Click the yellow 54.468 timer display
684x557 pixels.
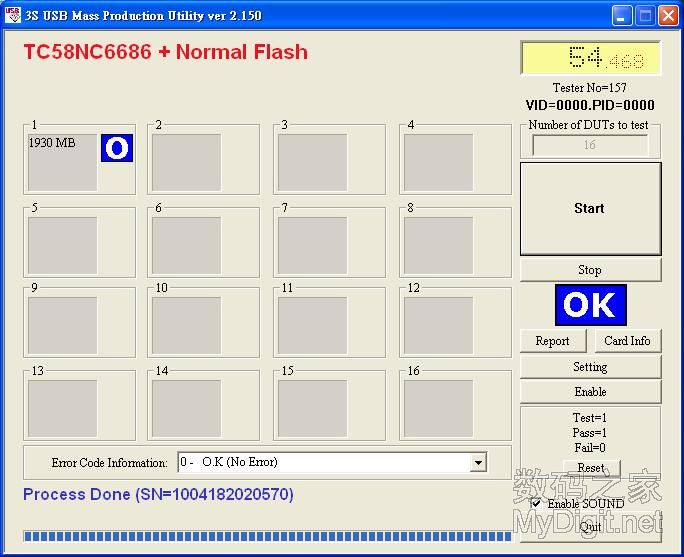tap(591, 58)
